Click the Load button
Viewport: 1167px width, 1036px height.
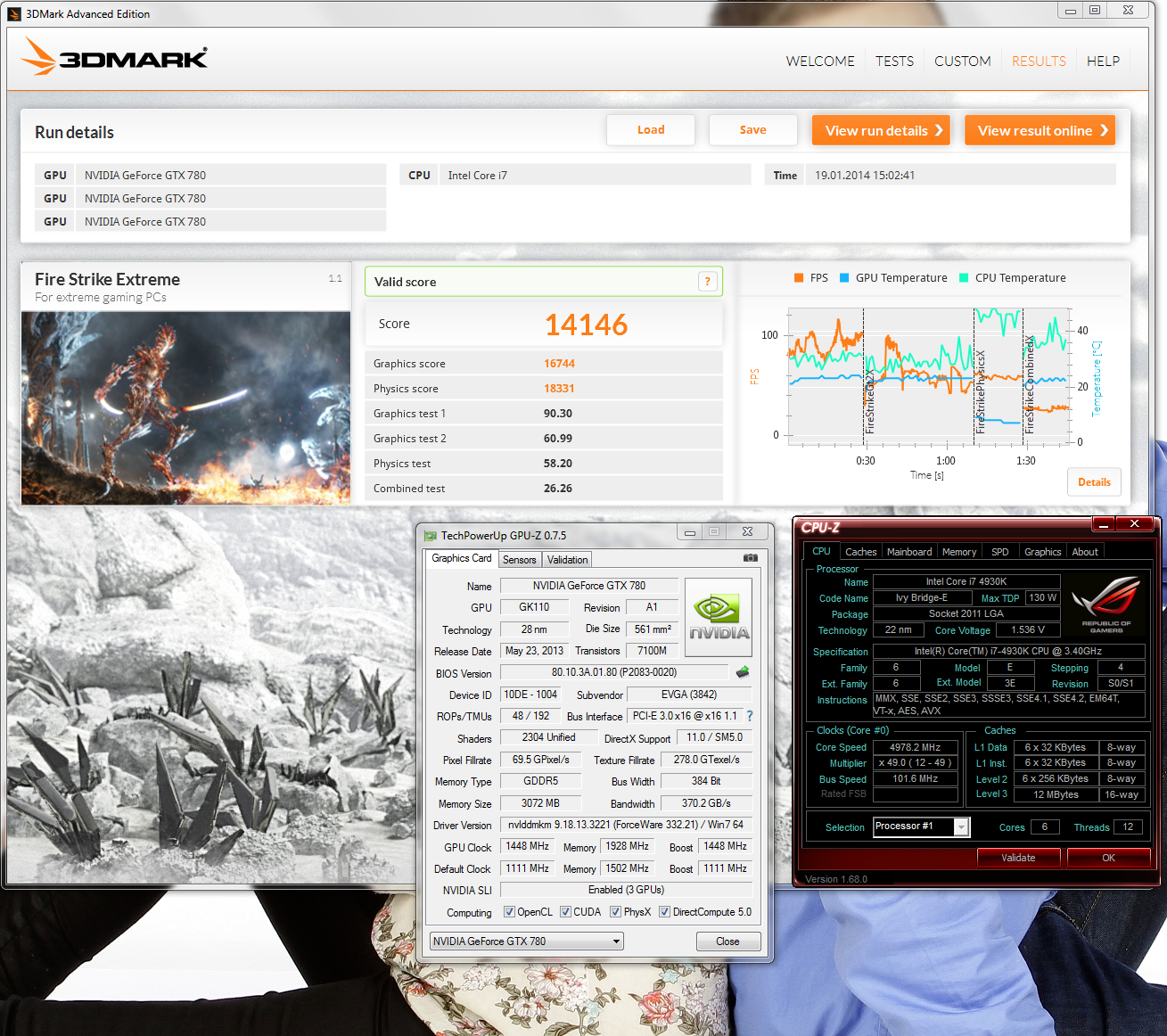pyautogui.click(x=651, y=130)
